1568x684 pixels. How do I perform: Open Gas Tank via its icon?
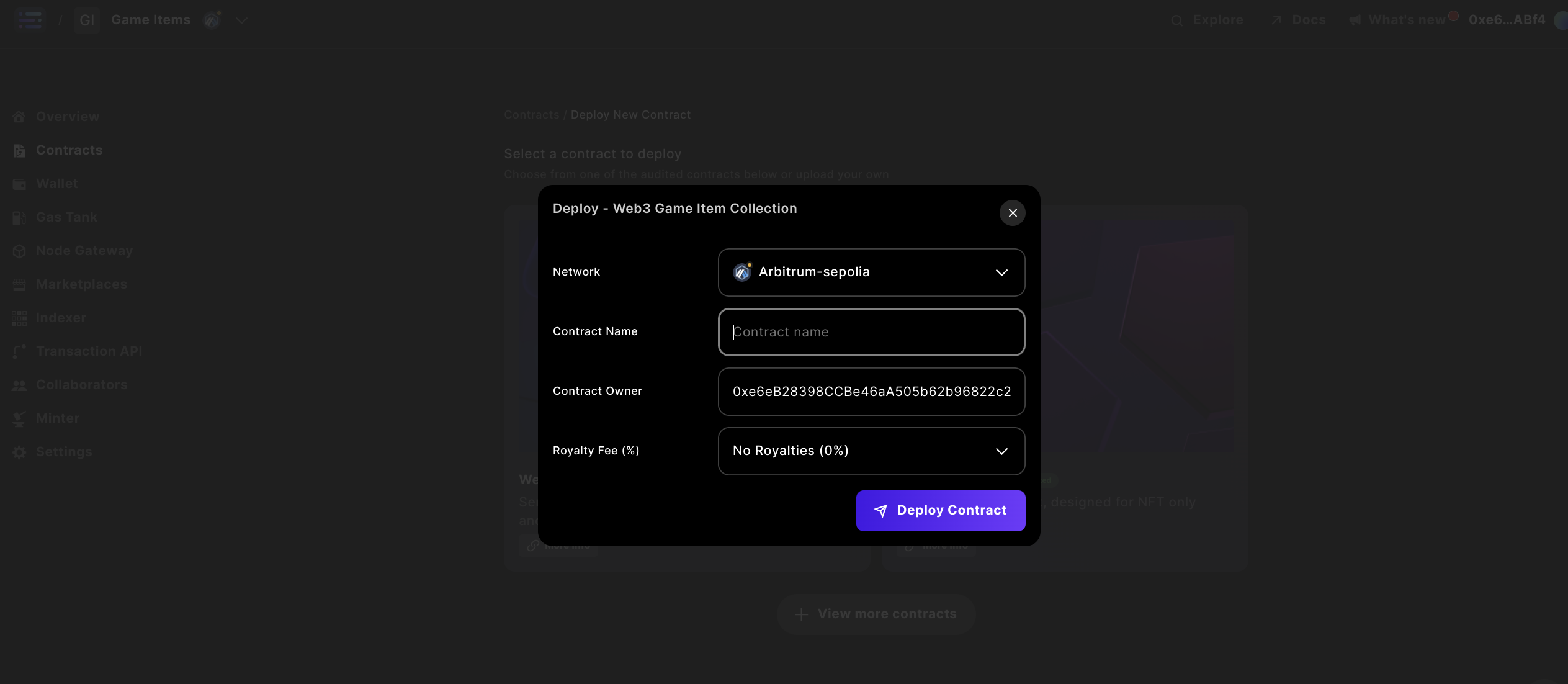pos(19,217)
